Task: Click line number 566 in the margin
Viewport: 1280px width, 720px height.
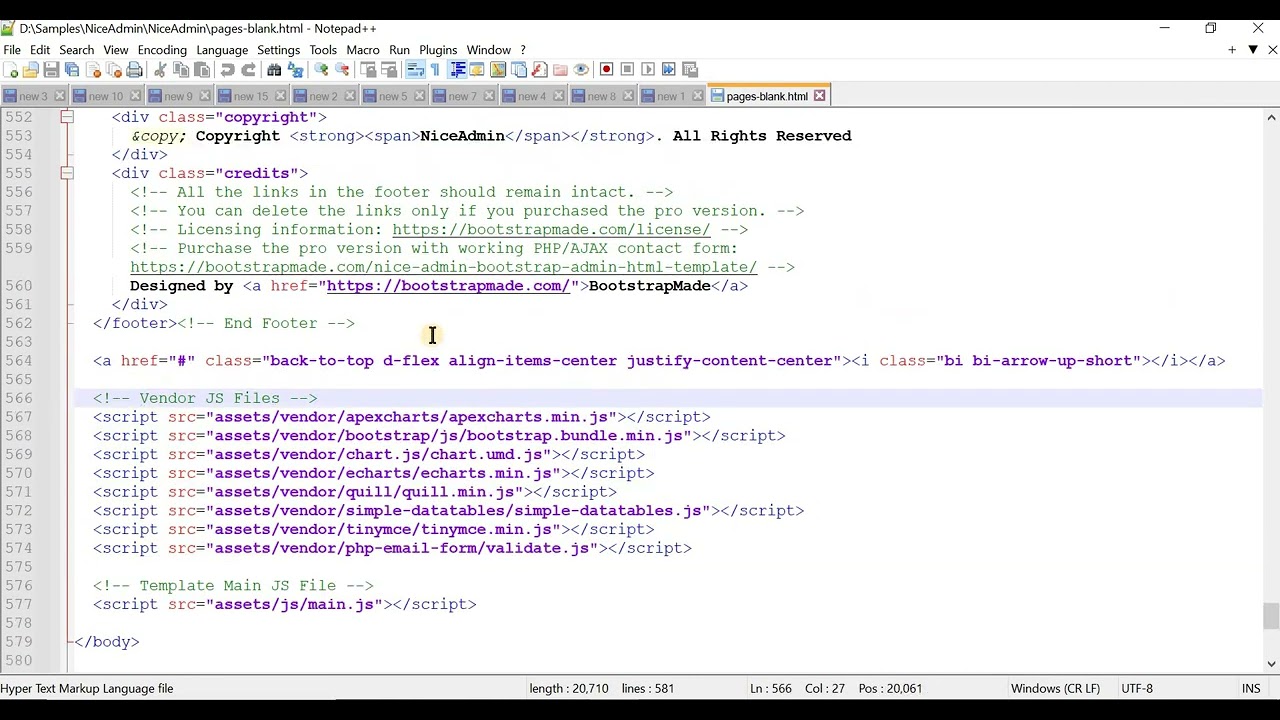Action: click(x=17, y=398)
